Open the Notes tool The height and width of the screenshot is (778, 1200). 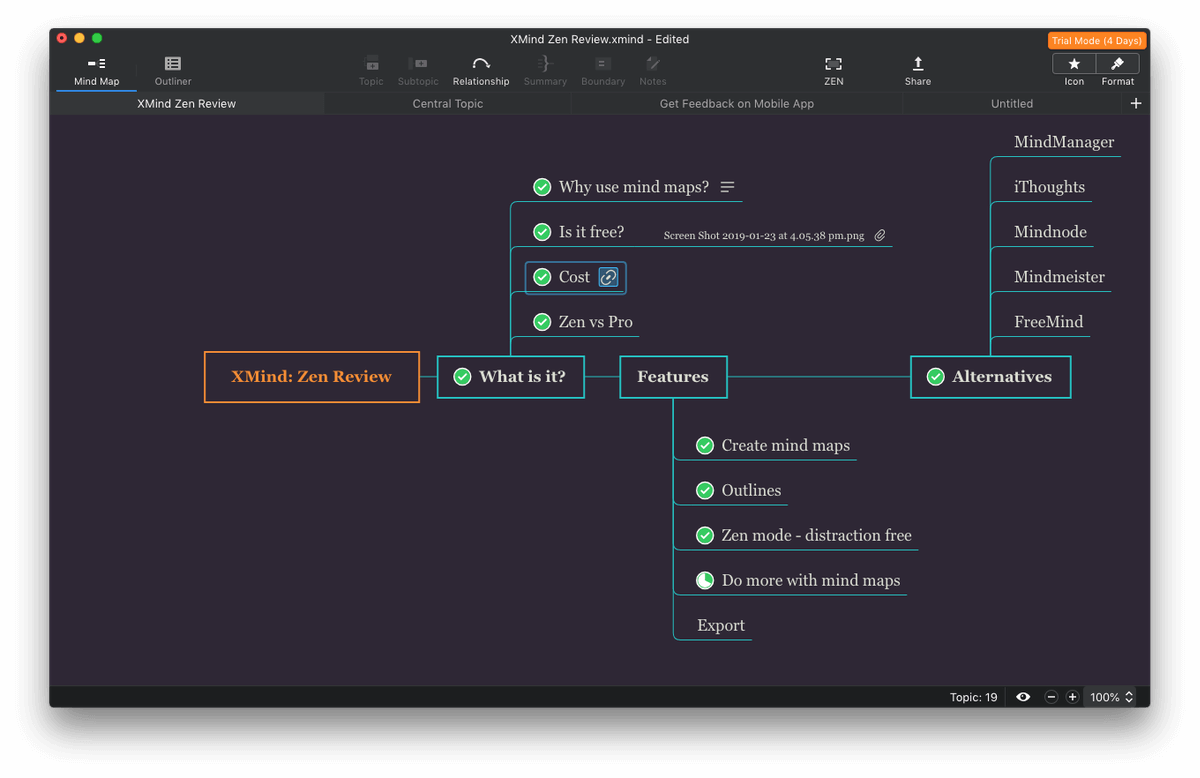tap(653, 71)
